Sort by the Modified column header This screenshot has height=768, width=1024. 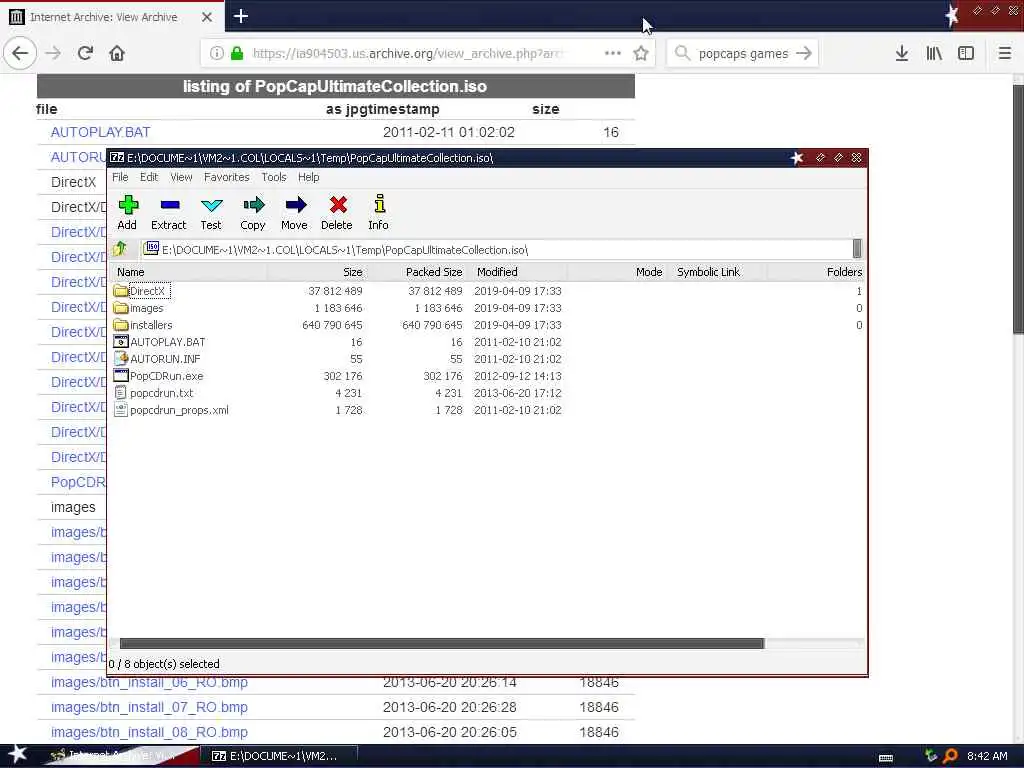pos(517,272)
